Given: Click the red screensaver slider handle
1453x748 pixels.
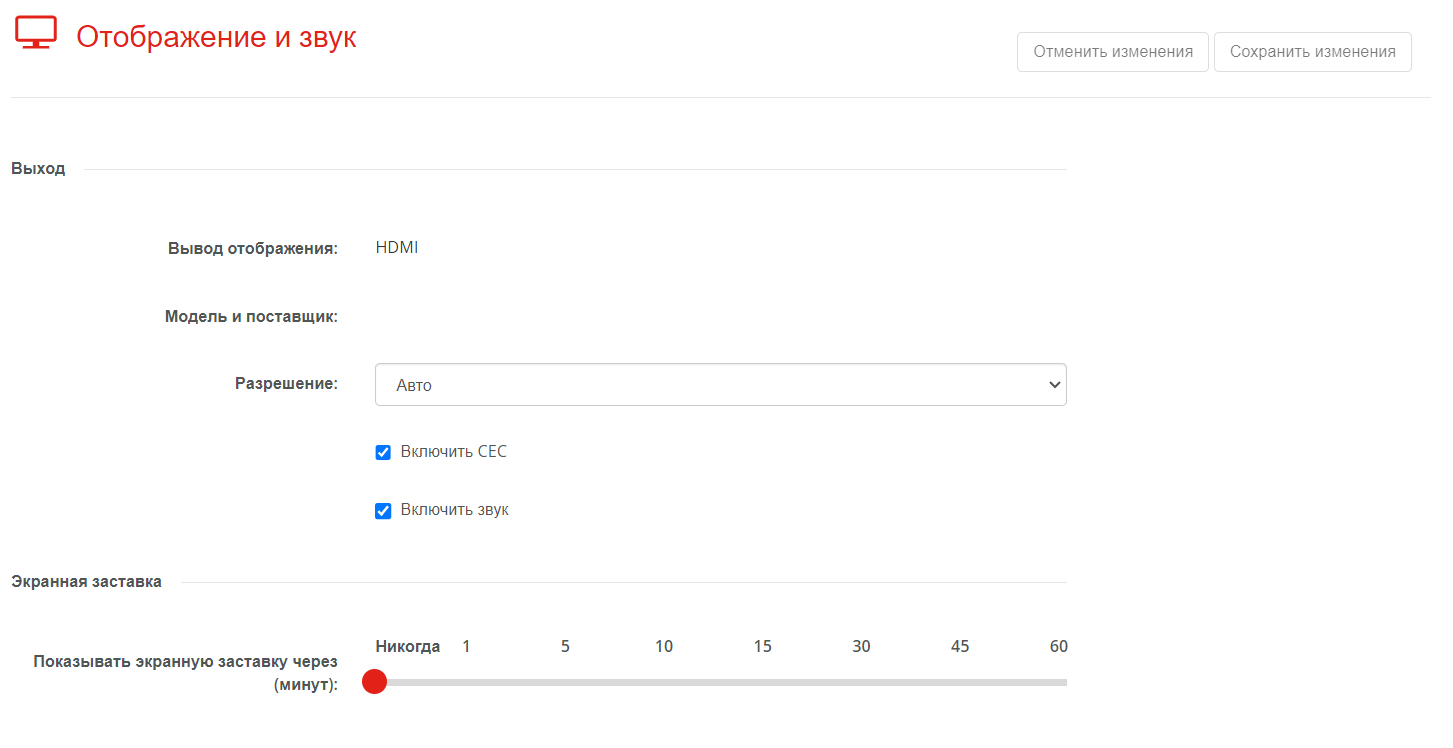Looking at the screenshot, I should click(374, 682).
